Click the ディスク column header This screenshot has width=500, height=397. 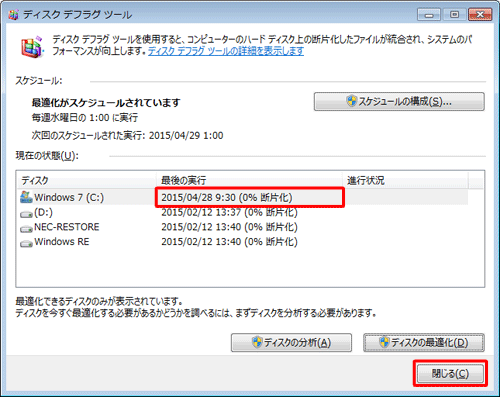(86, 180)
